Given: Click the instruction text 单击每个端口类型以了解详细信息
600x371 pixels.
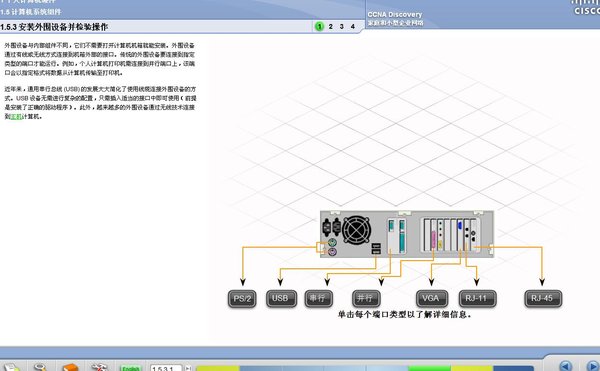Looking at the screenshot, I should pos(404,315).
